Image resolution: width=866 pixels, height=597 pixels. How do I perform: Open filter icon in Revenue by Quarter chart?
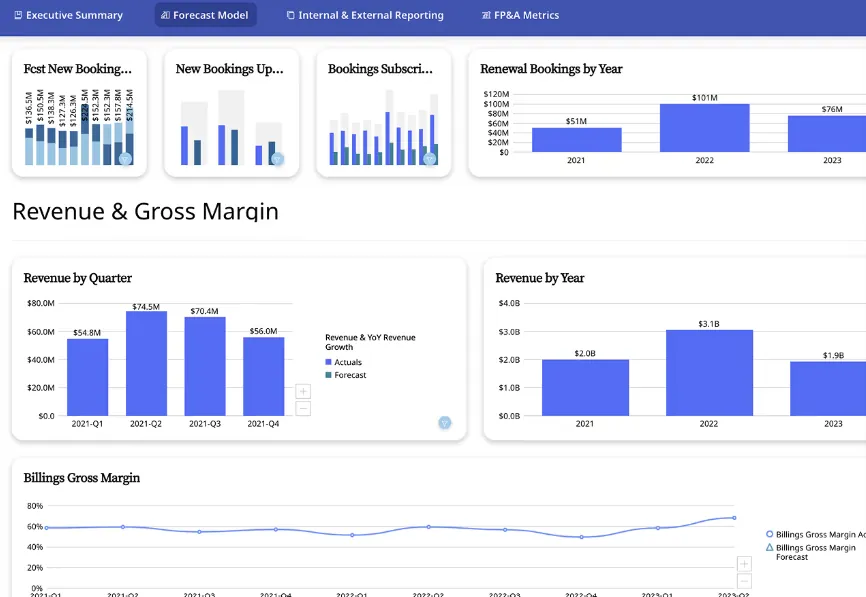point(445,423)
